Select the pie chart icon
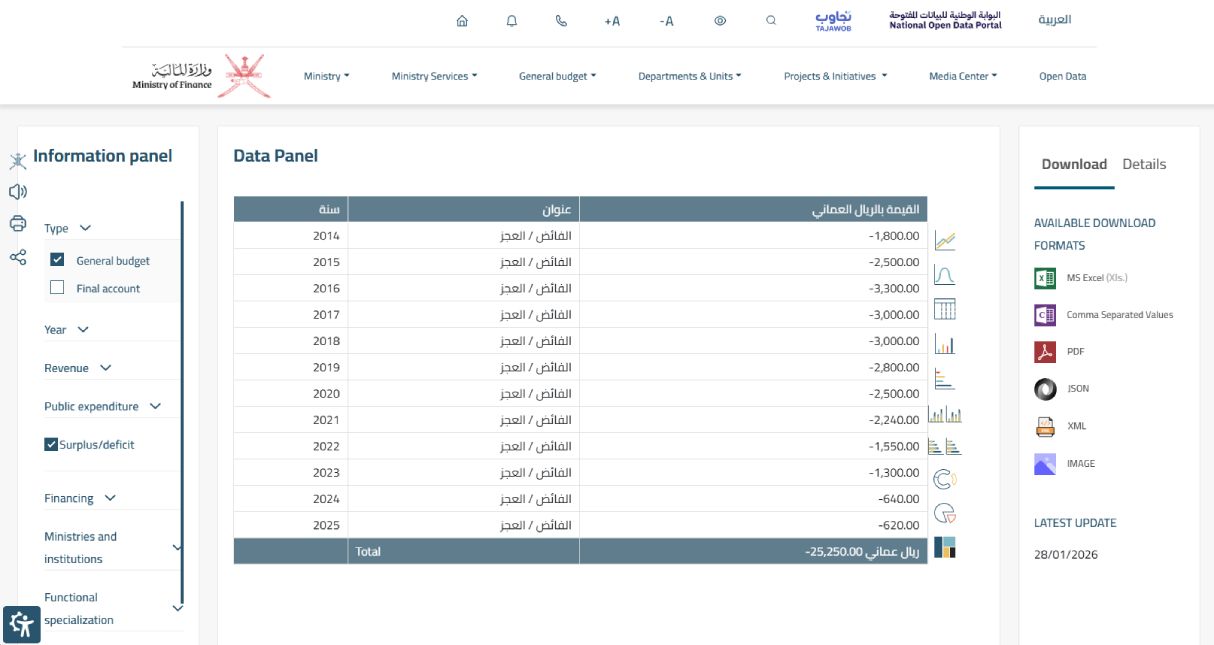The width and height of the screenshot is (1214, 645). (x=945, y=514)
